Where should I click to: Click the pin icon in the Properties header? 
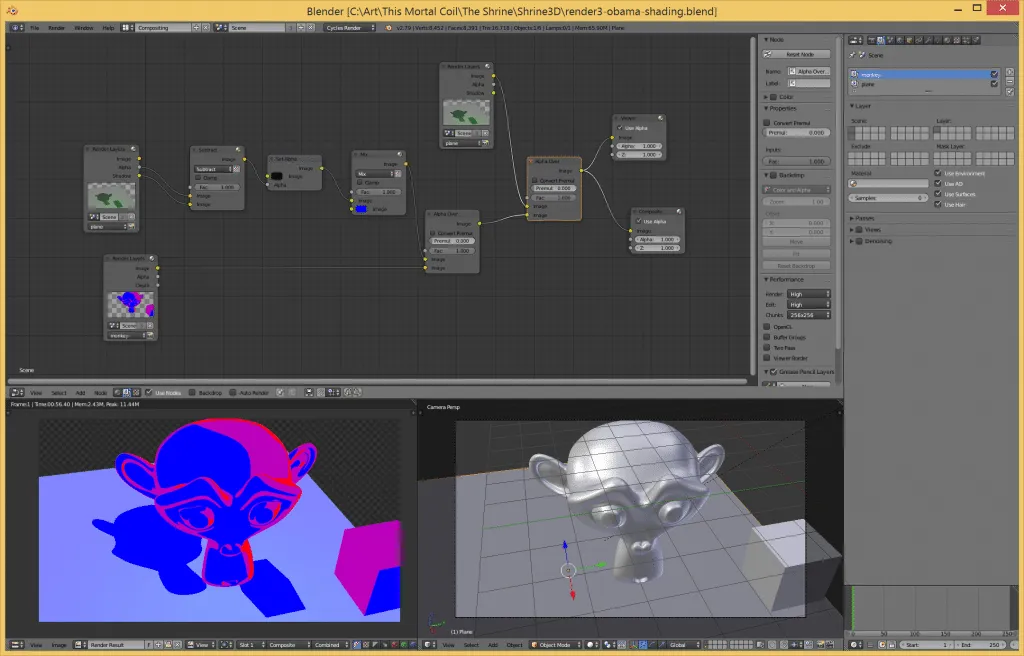coord(852,55)
